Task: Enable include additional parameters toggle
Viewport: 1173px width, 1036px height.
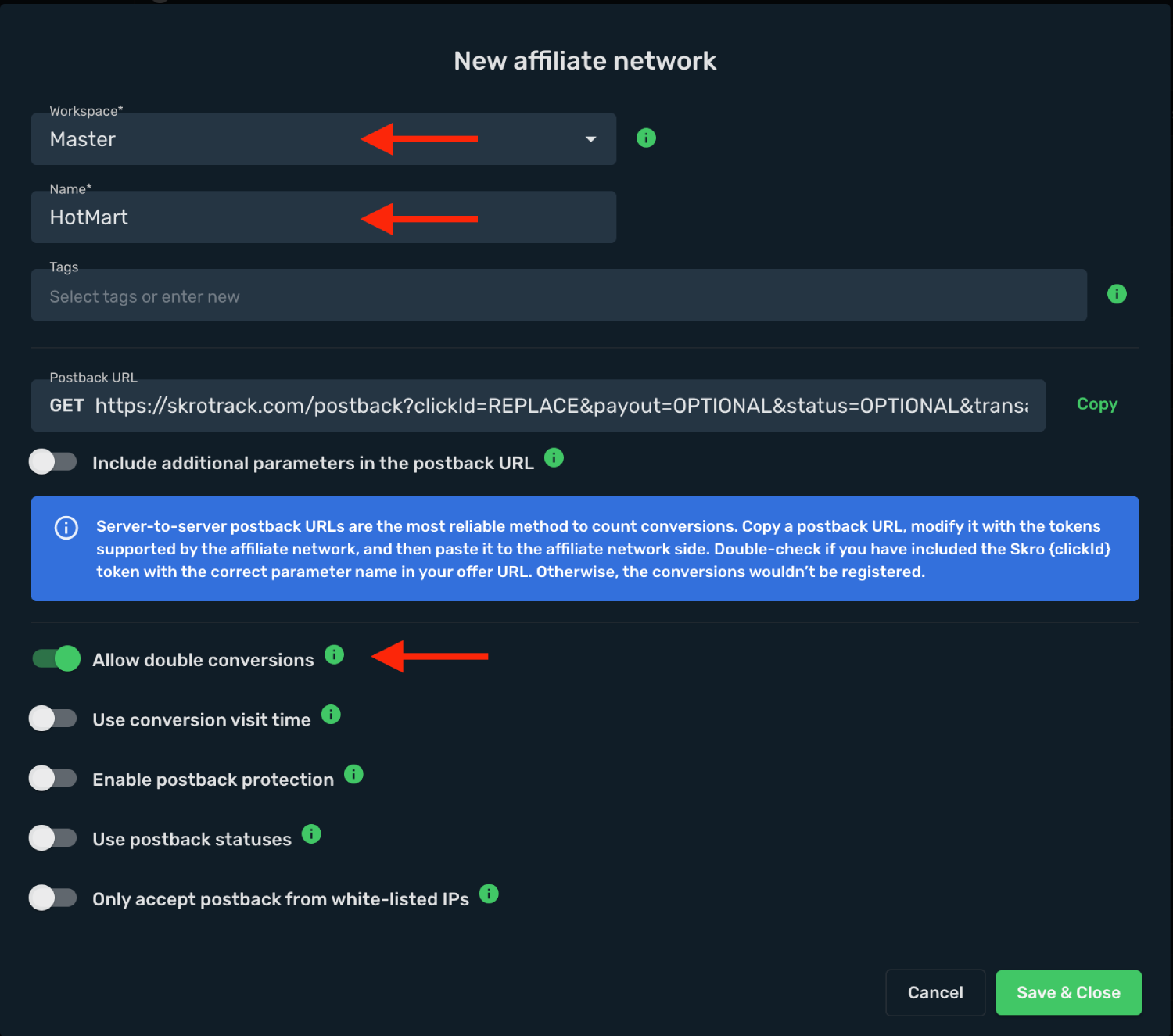Action: (53, 462)
